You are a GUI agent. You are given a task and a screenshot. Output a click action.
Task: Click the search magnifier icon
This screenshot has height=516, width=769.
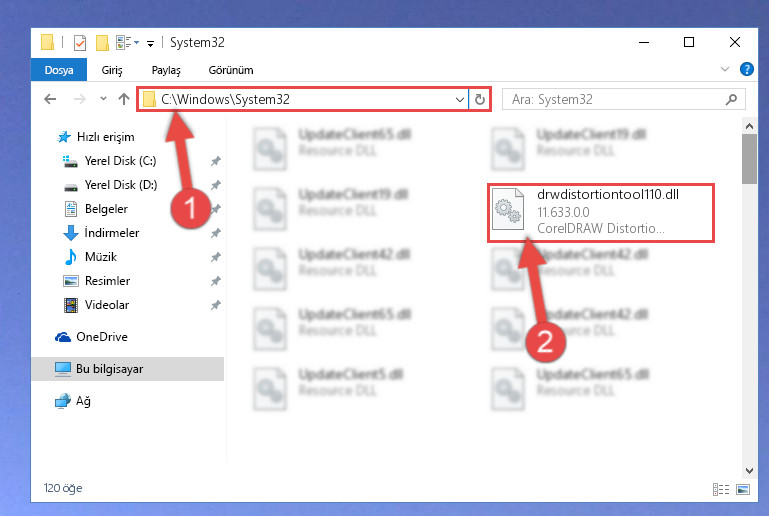tap(731, 100)
